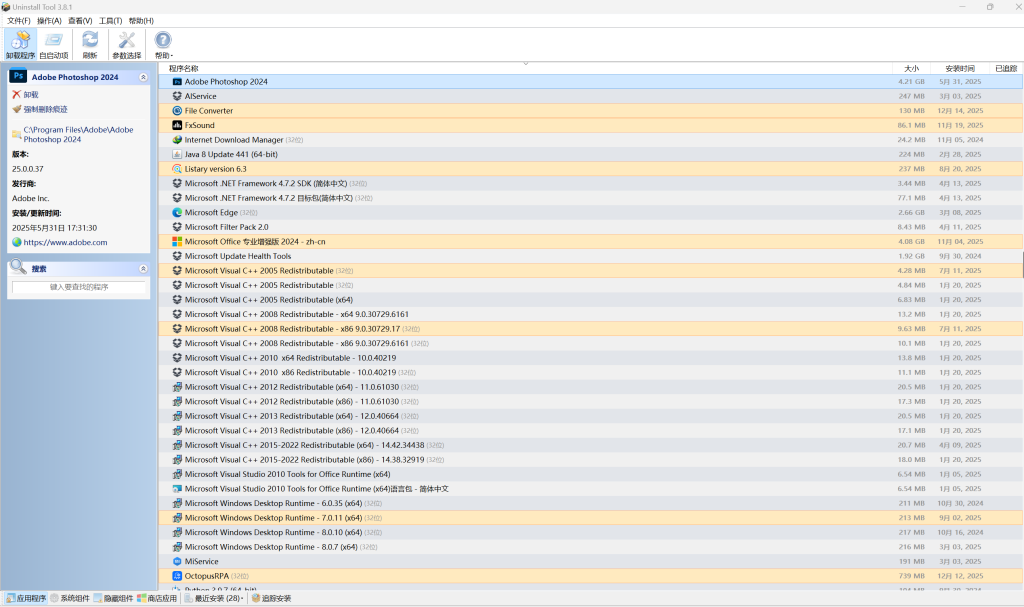1024x607 pixels.
Task: Click the 刷新 refresh toolbar icon
Action: click(90, 44)
